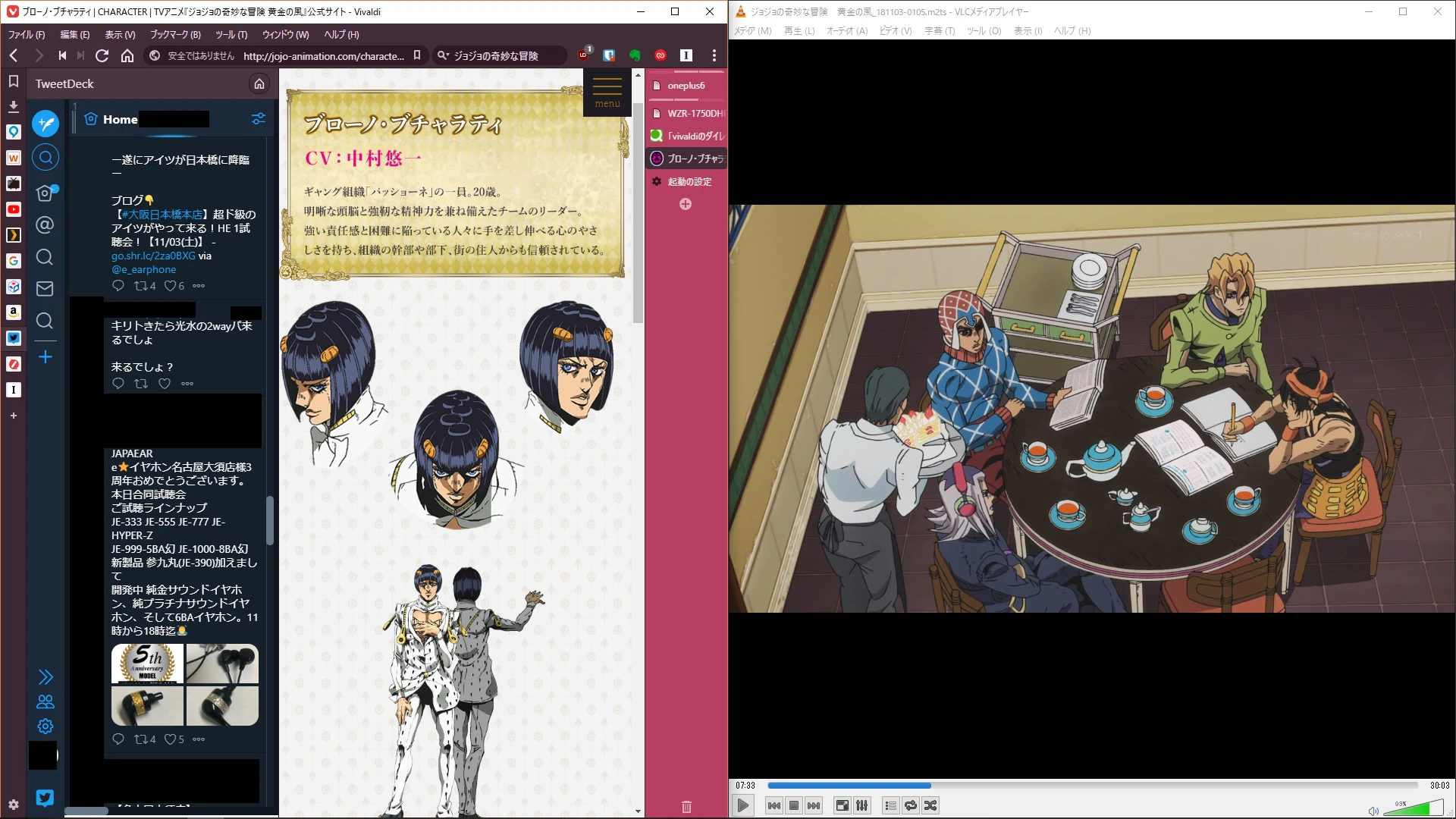Toggle VLC loop/repeat mode

(911, 805)
